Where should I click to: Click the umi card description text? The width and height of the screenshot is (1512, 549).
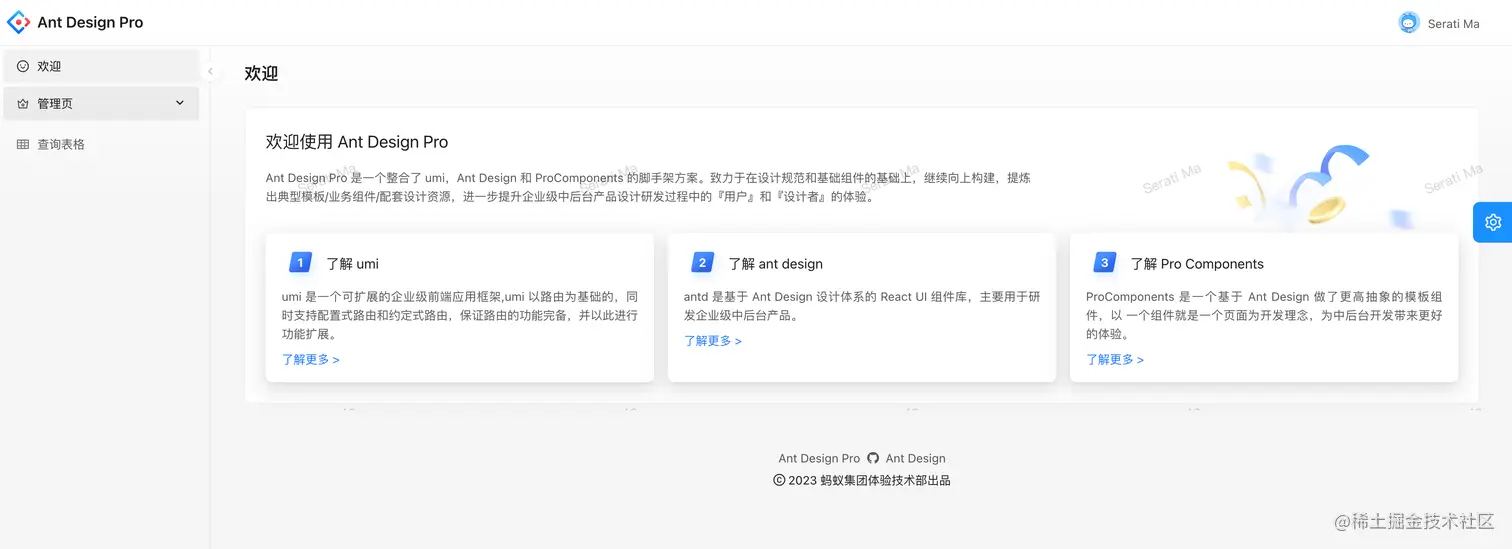(460, 315)
